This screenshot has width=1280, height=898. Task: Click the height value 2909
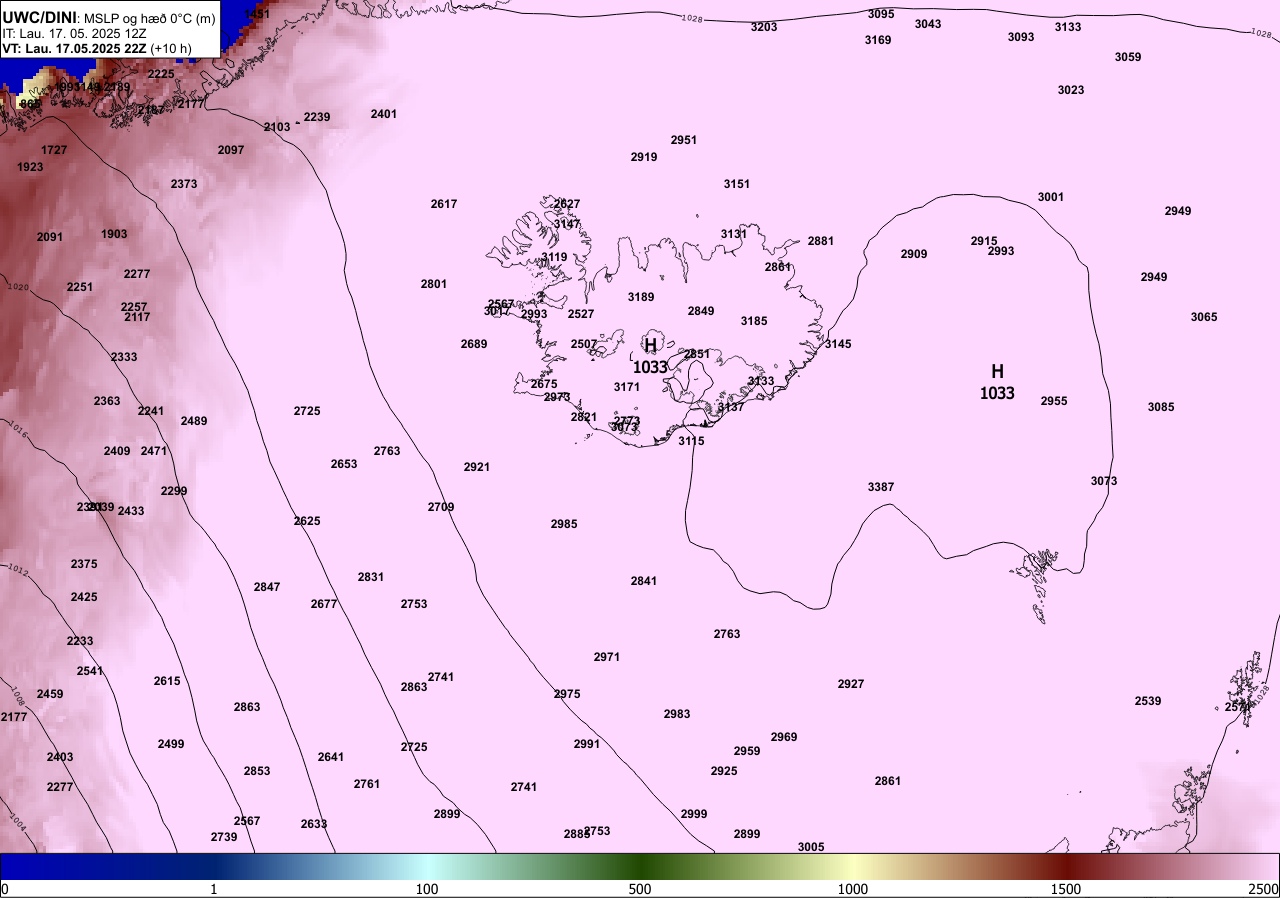pyautogui.click(x=914, y=254)
